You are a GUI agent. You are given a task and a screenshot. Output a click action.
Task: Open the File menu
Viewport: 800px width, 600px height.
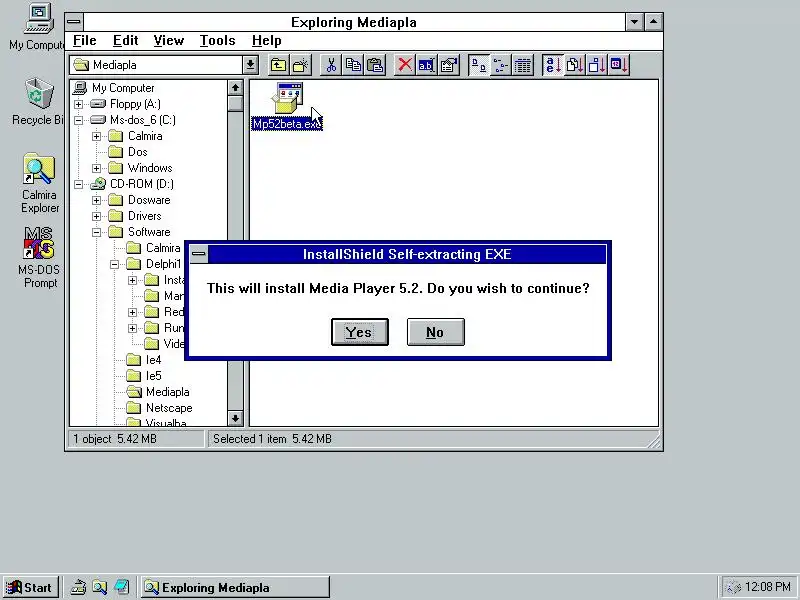point(84,40)
